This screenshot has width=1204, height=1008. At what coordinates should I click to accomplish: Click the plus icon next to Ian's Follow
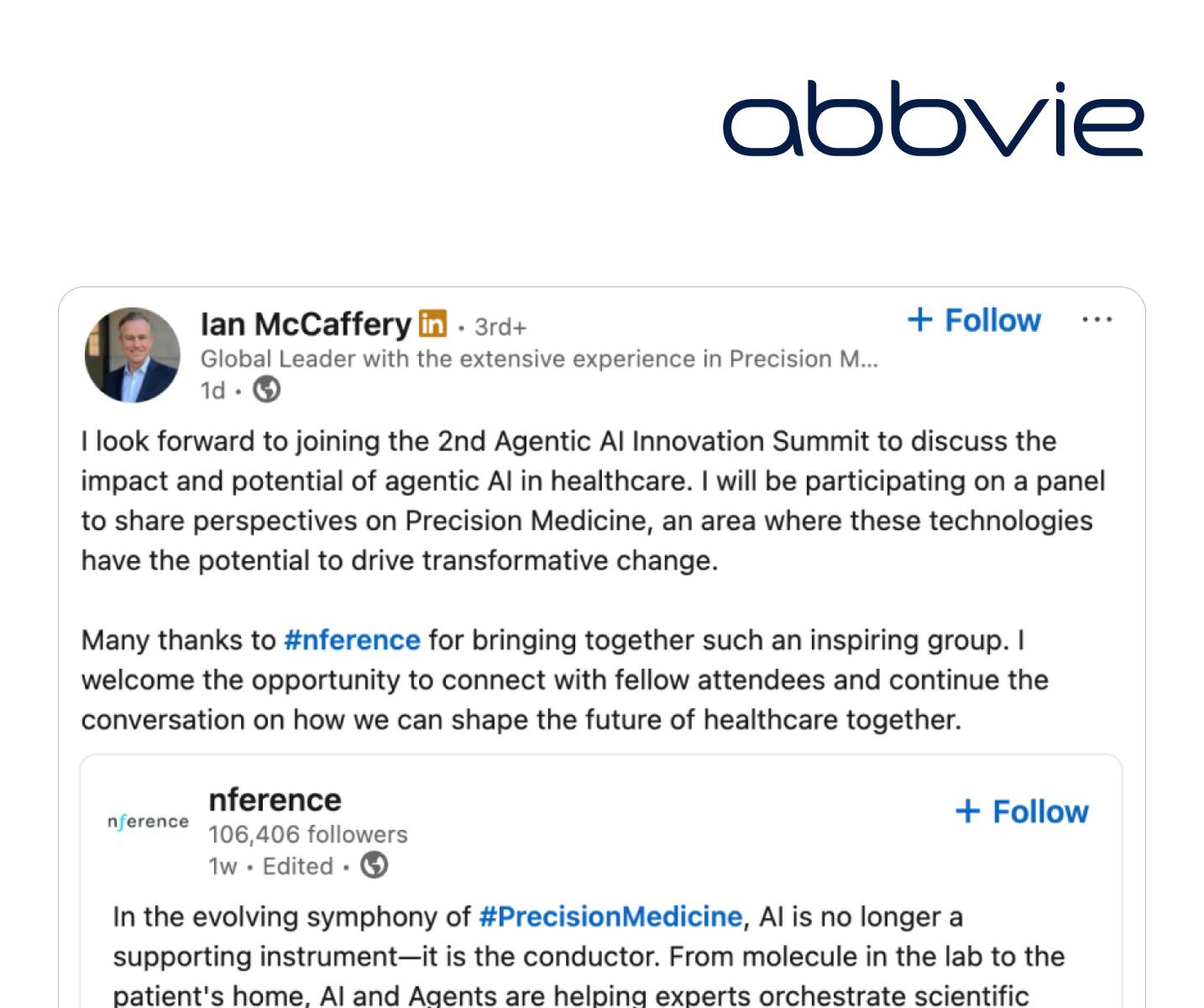(920, 320)
